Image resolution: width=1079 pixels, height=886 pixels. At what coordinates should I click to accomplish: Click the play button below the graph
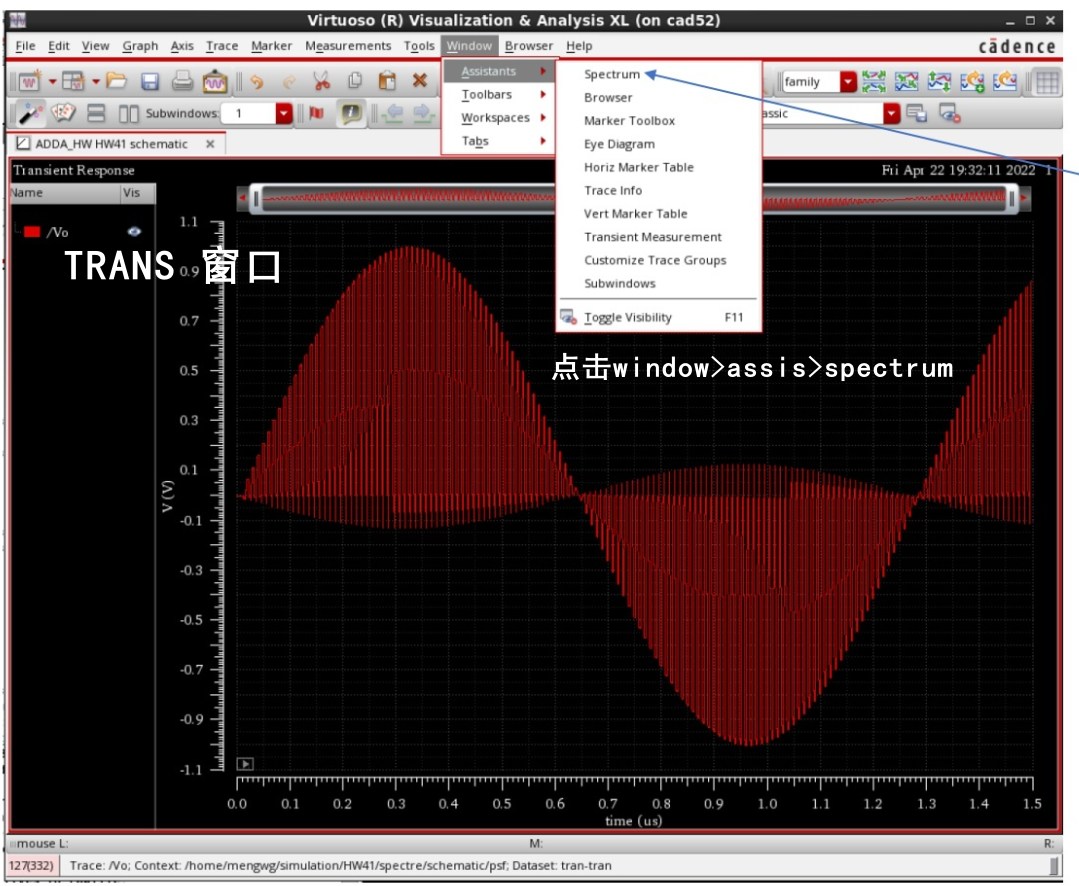tap(245, 764)
